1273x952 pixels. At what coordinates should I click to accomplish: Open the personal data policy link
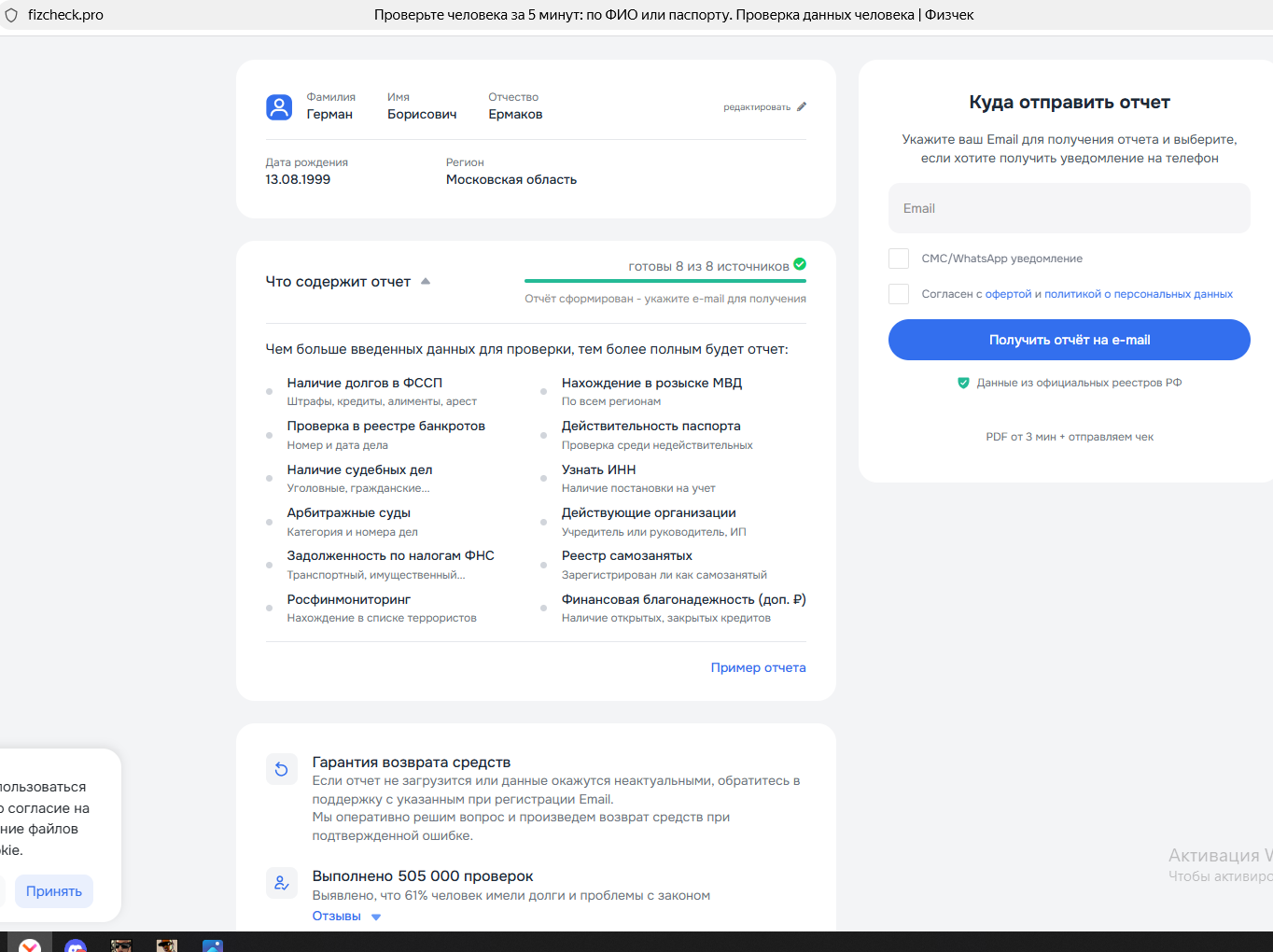coord(1138,294)
